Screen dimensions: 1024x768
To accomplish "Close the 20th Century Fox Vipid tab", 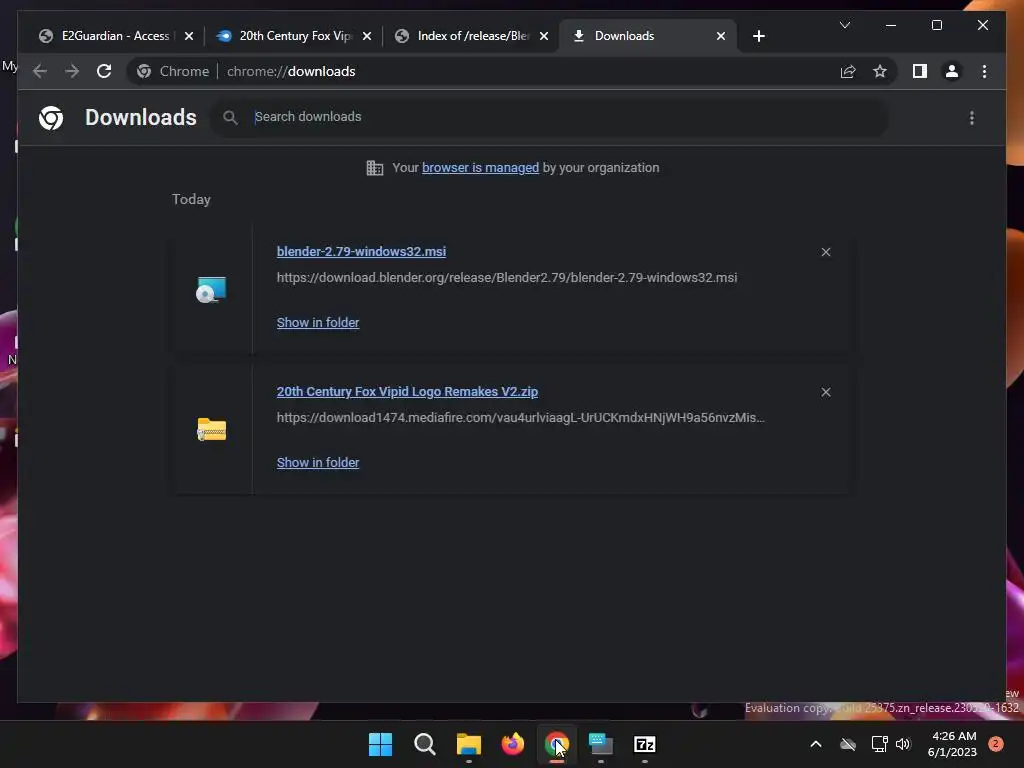I will coord(366,36).
